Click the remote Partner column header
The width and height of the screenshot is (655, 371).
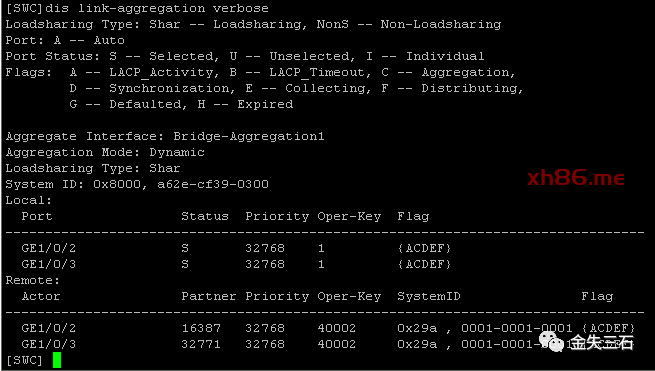(x=208, y=296)
